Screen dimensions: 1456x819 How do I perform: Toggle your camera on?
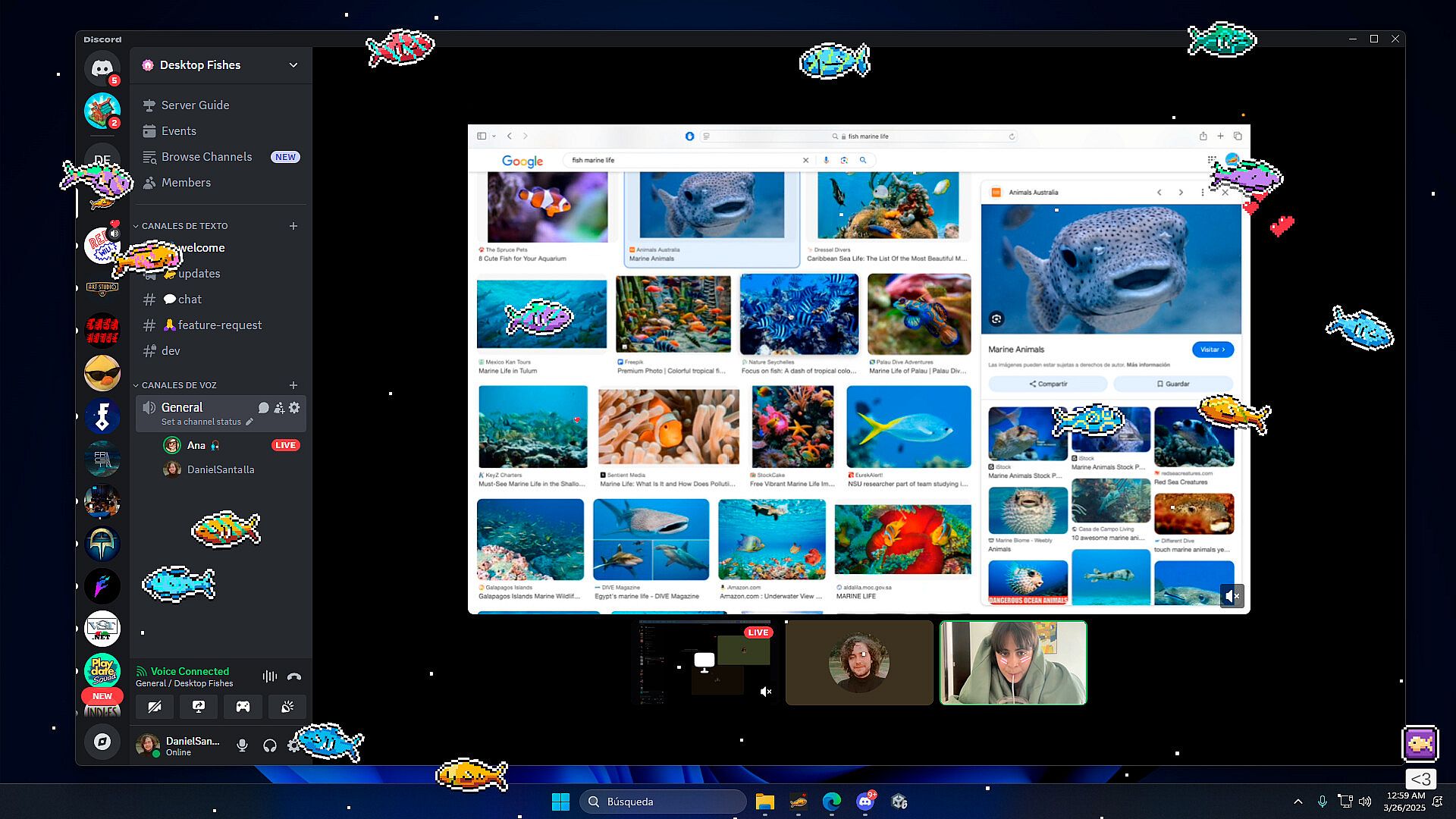[155, 707]
